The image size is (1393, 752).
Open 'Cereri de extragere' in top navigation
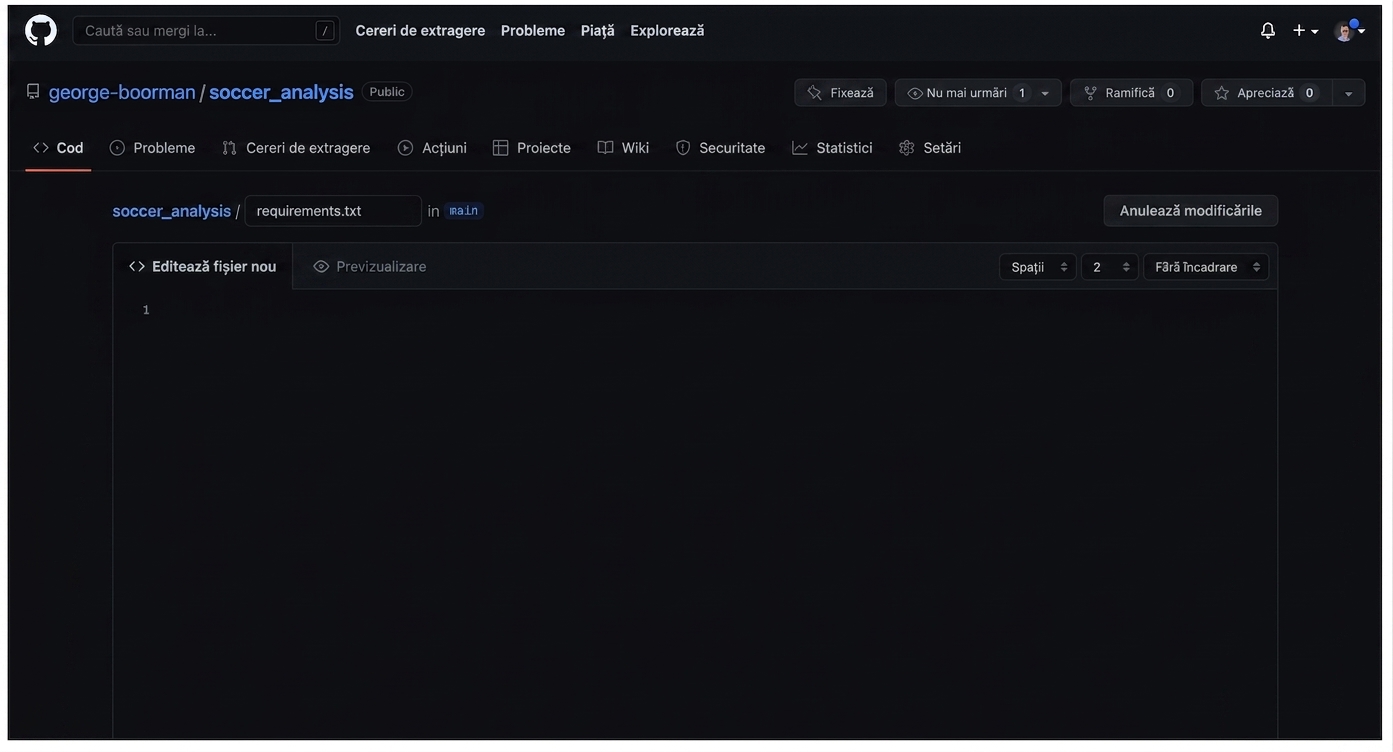click(x=420, y=31)
